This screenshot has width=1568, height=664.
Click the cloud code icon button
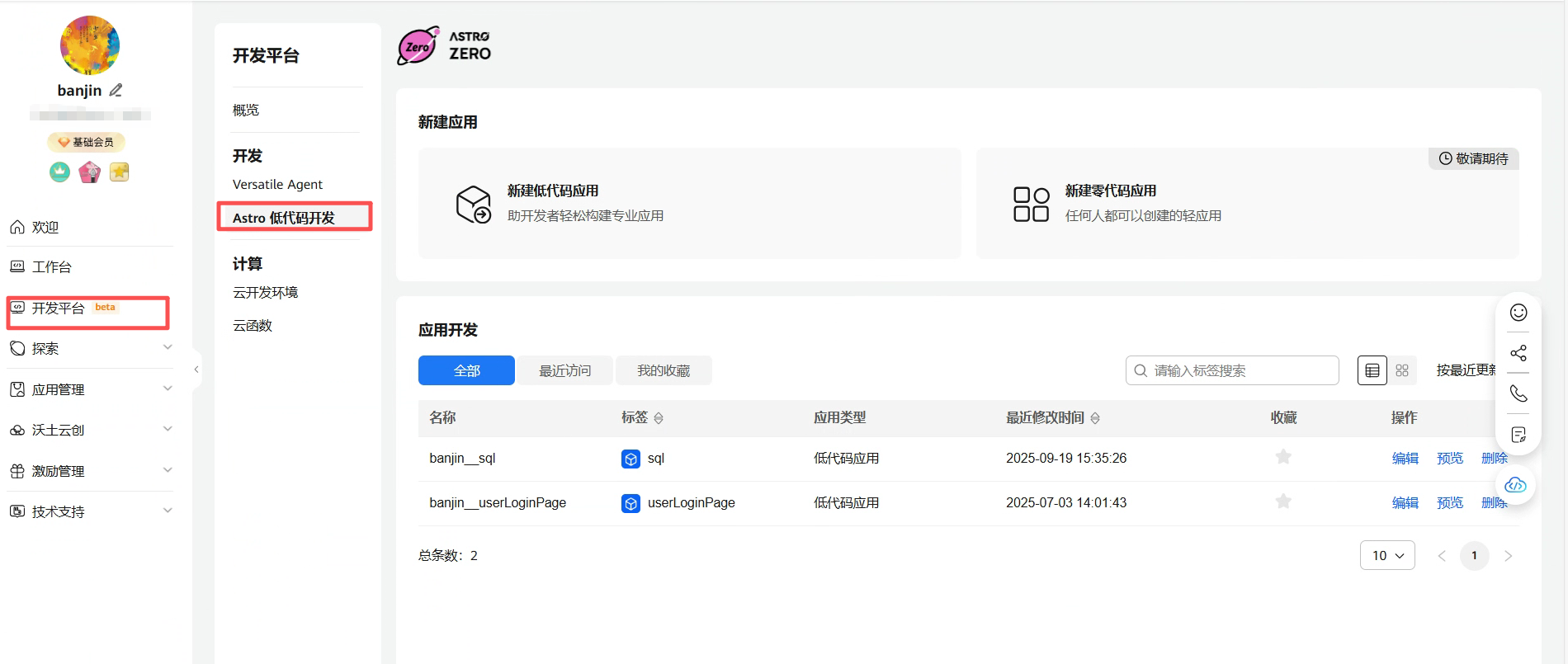click(1515, 485)
